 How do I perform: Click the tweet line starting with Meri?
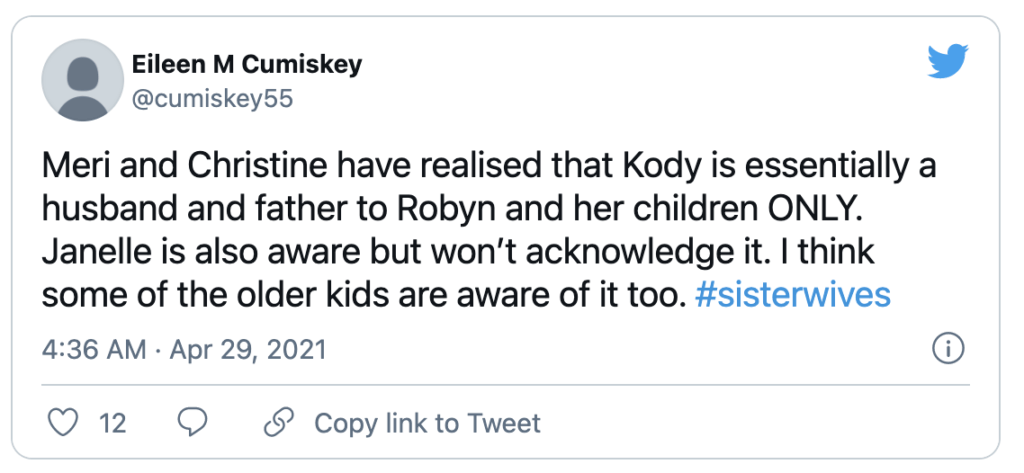click(489, 166)
